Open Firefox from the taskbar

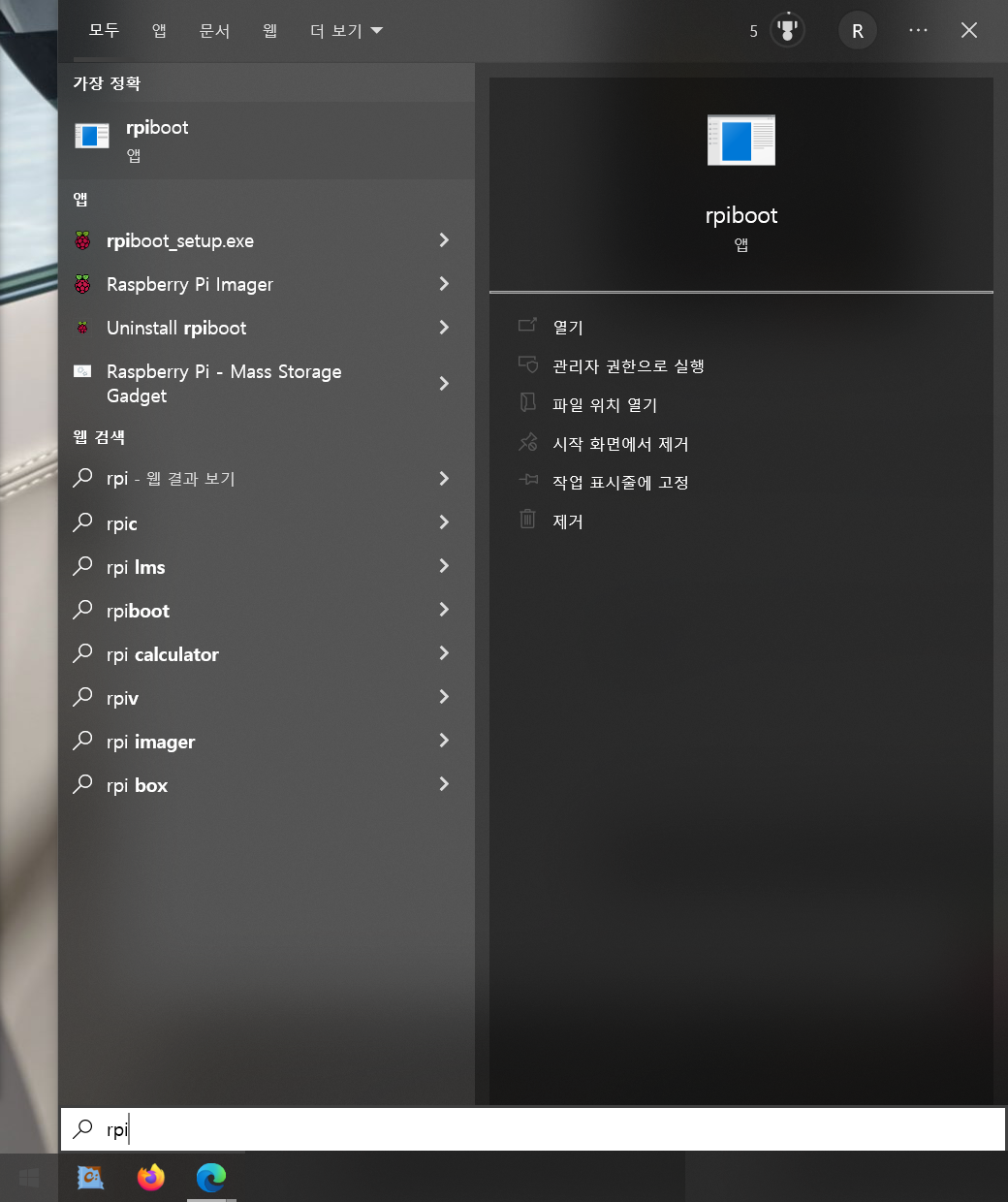click(151, 1177)
